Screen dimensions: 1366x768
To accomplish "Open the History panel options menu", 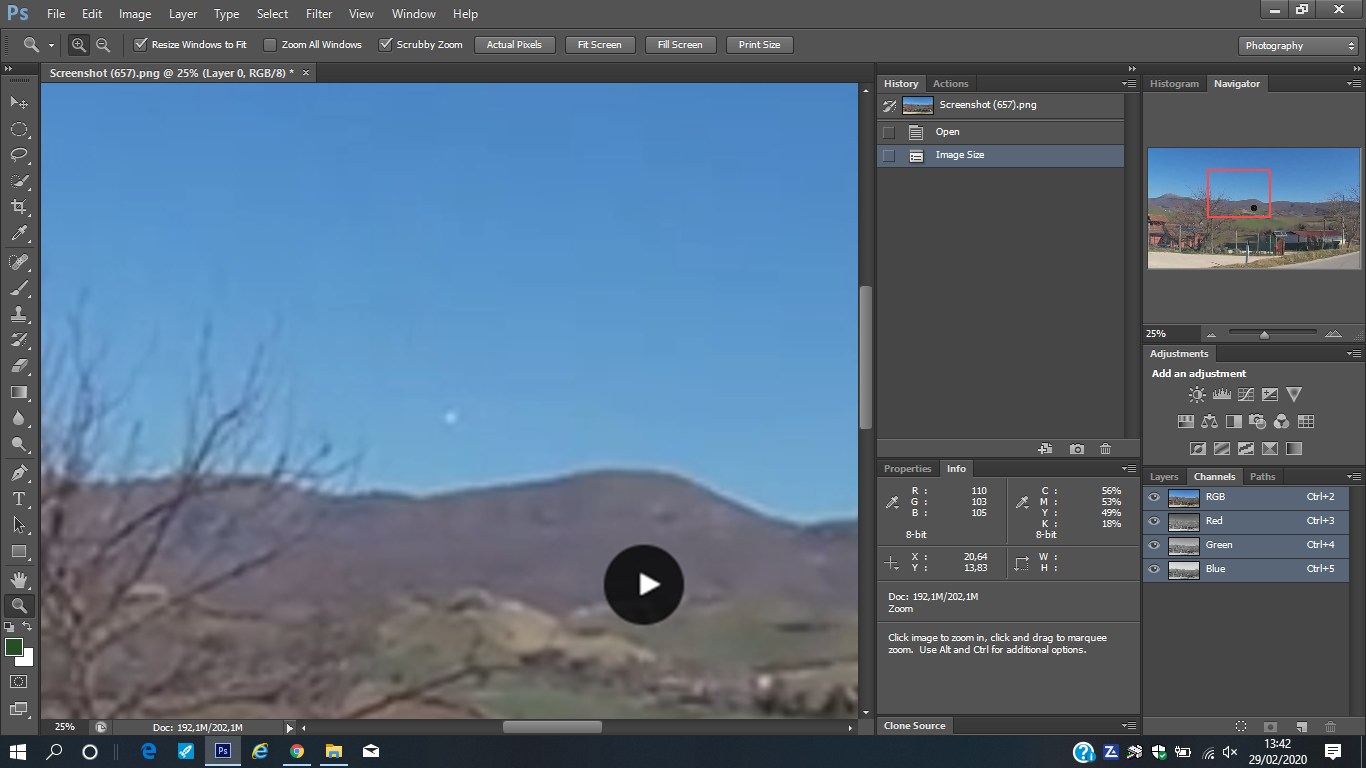I will [1129, 84].
